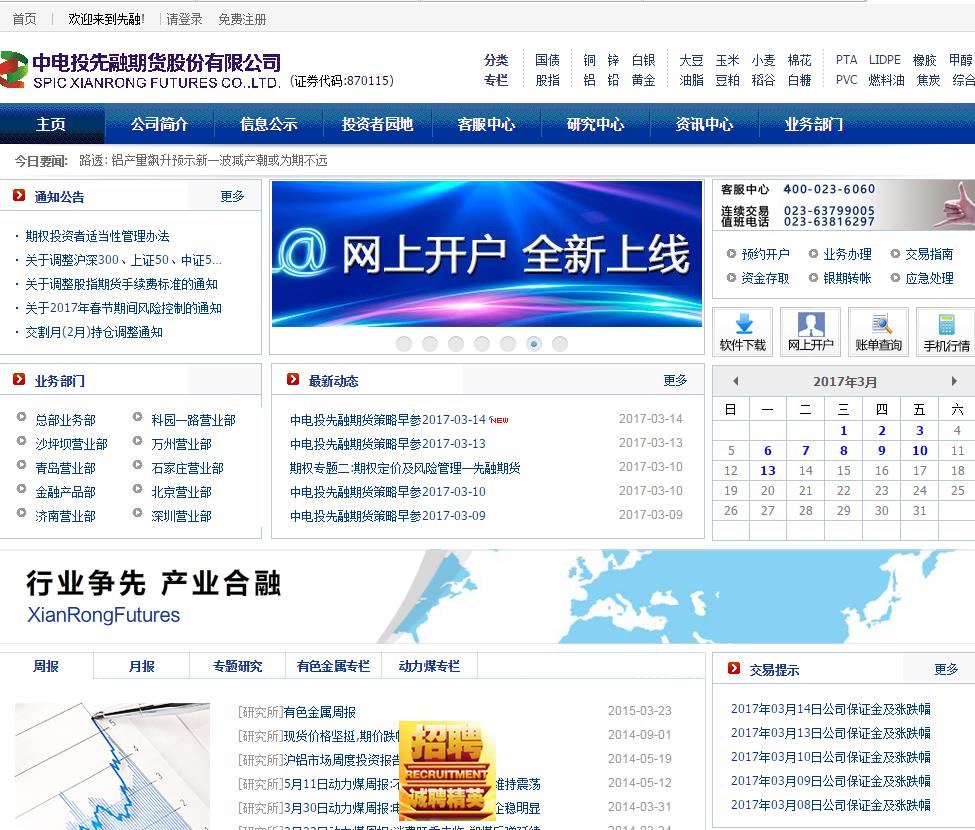This screenshot has height=830, width=975.
Task: Select March 10 in the calendar
Action: click(x=920, y=450)
